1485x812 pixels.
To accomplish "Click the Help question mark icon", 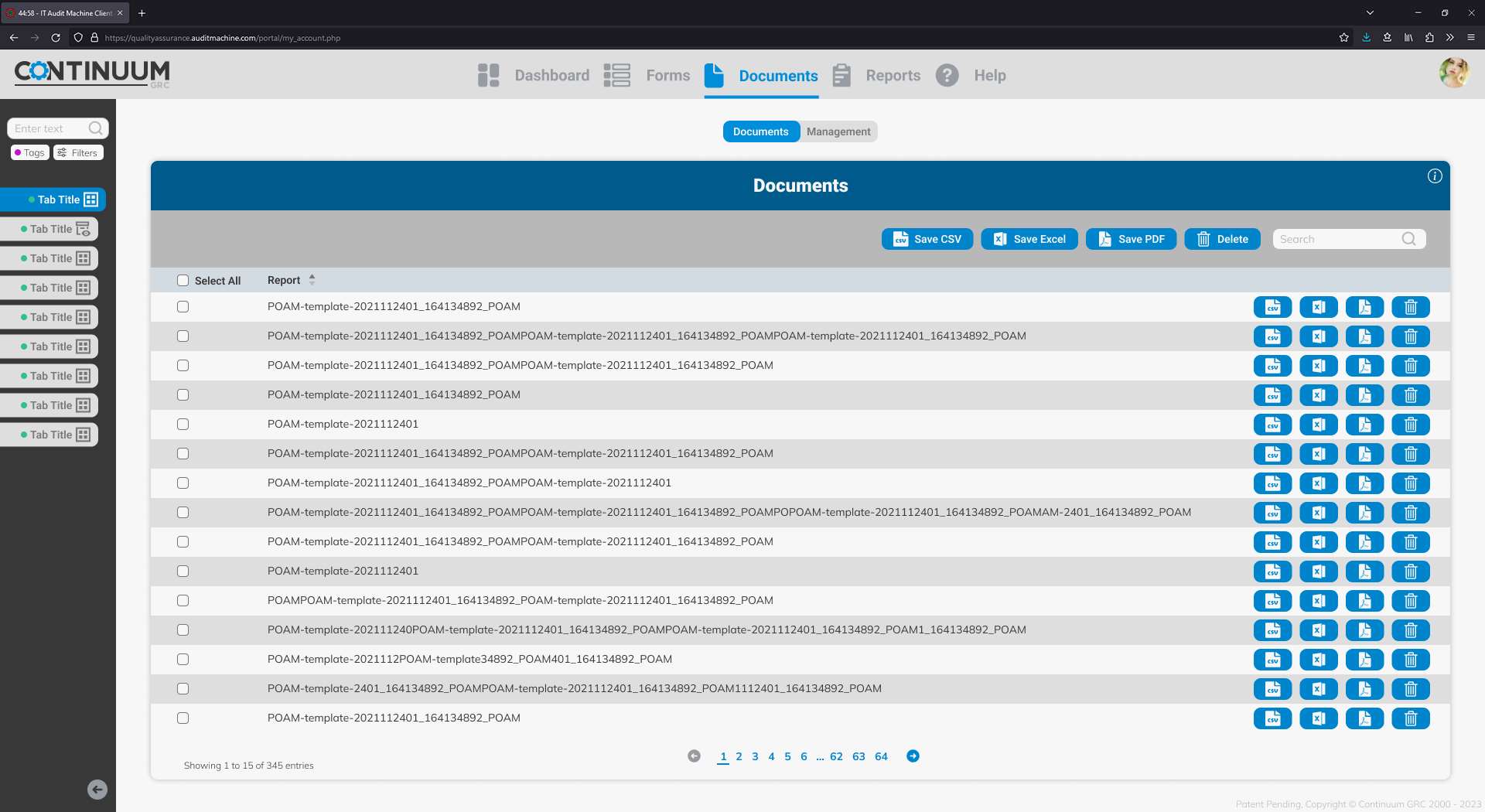I will 947,75.
